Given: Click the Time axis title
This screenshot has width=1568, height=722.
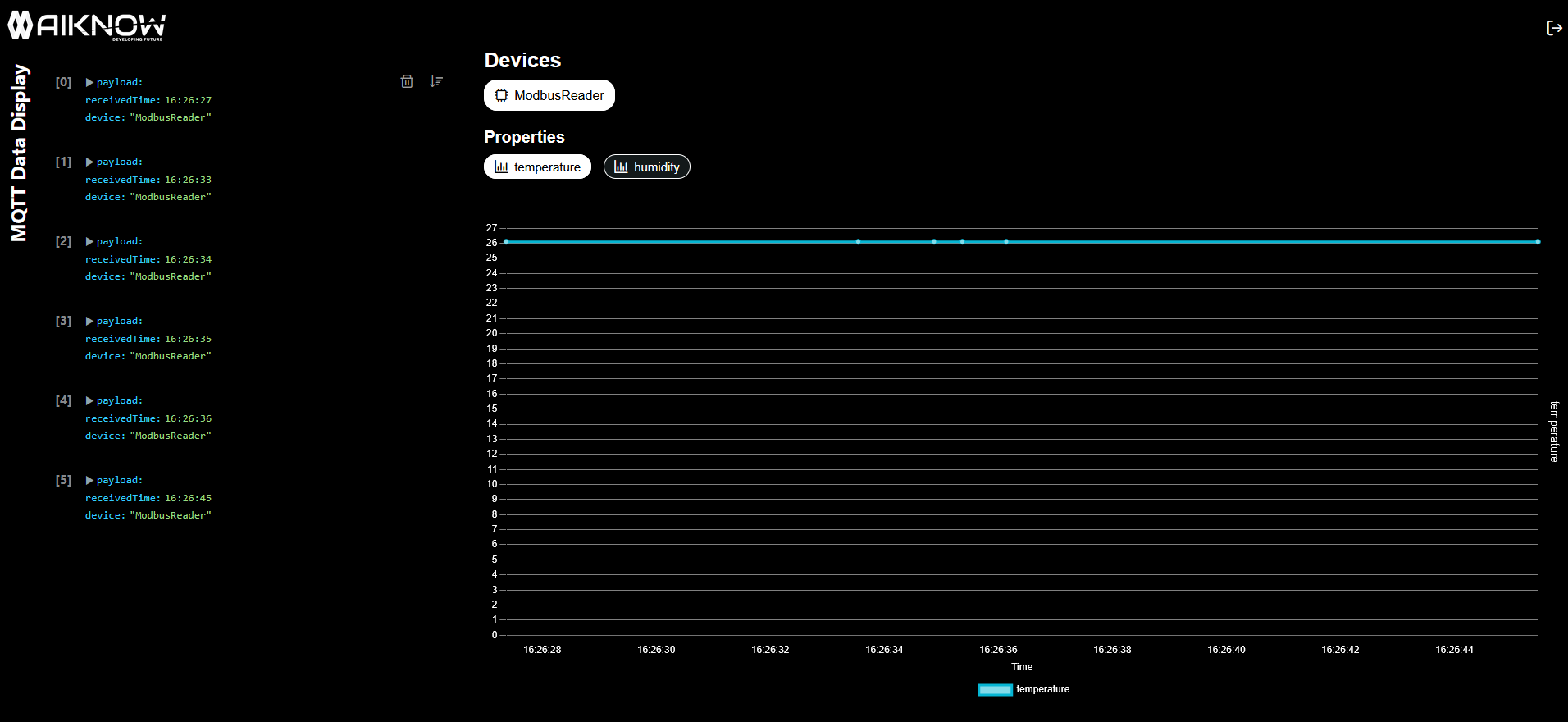Looking at the screenshot, I should 1022,667.
